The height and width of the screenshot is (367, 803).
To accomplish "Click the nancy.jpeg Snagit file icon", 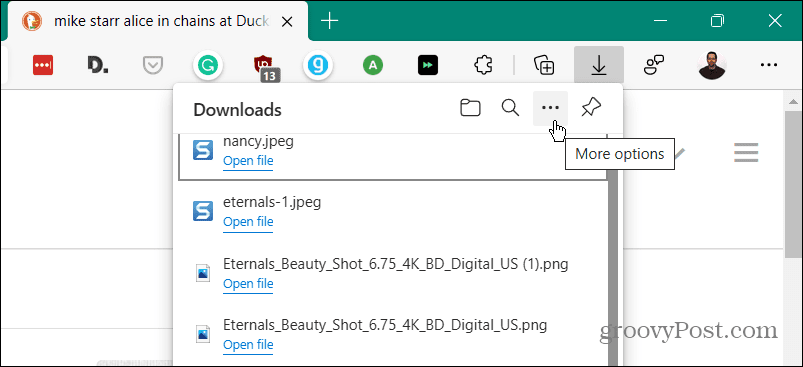I will click(203, 150).
